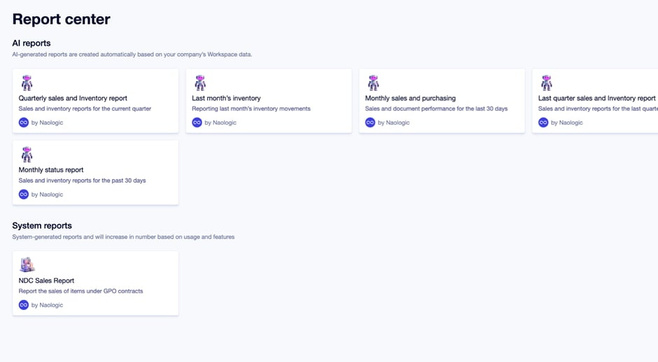
Task: Click Naologic logo badge on NDC Sales Report card
Action: [24, 305]
